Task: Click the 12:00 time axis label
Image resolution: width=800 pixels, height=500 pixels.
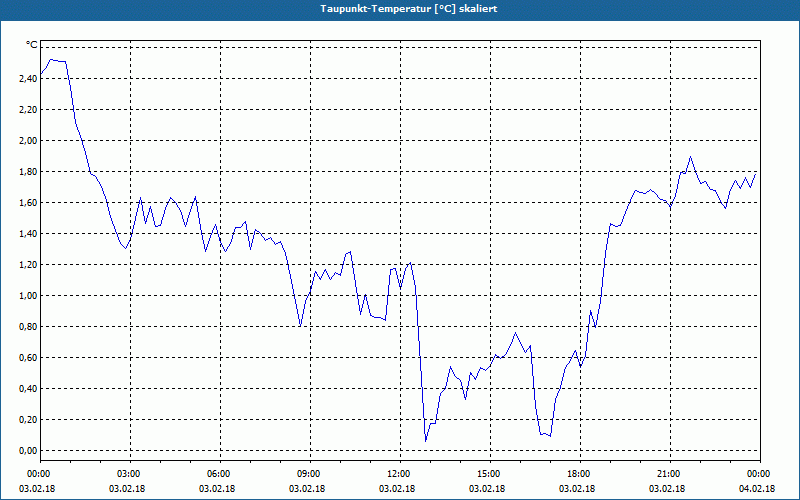Action: [400, 474]
